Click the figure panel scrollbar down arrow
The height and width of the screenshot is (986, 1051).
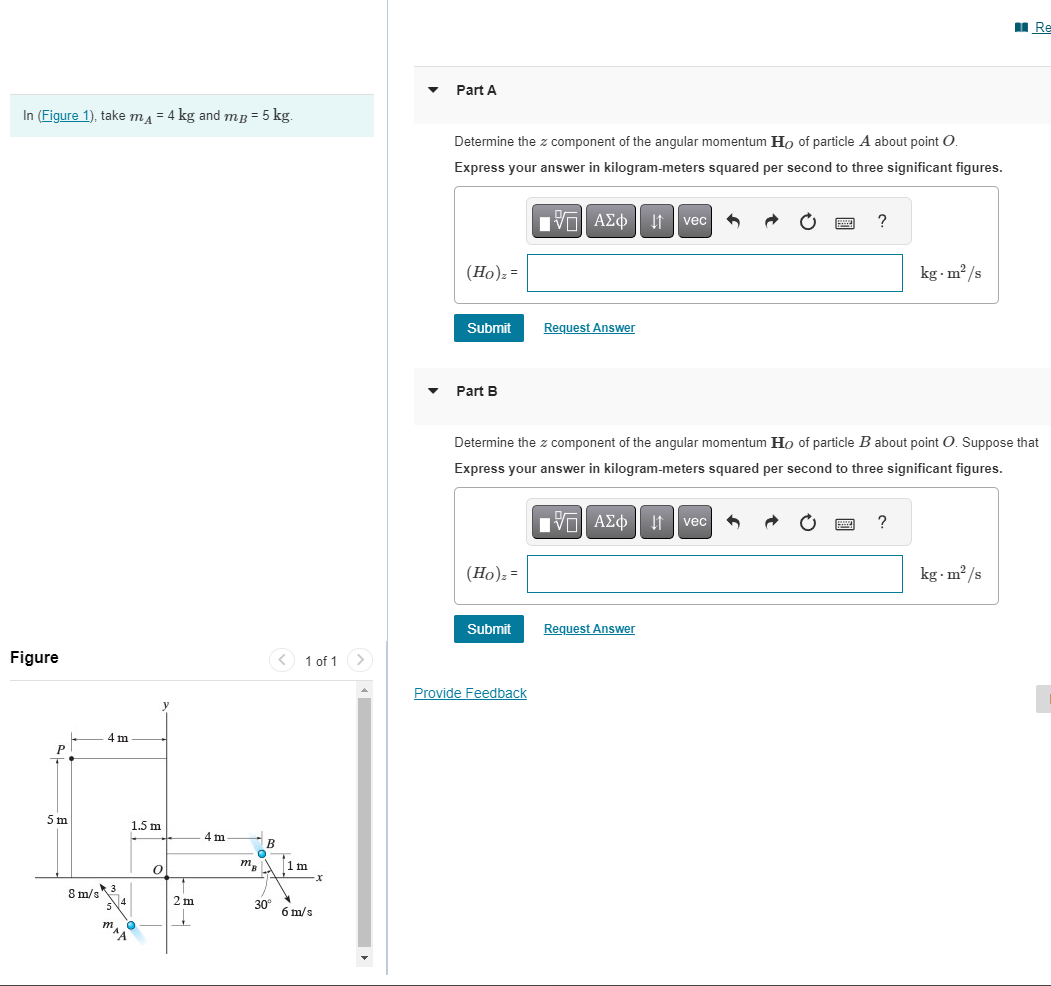click(364, 958)
